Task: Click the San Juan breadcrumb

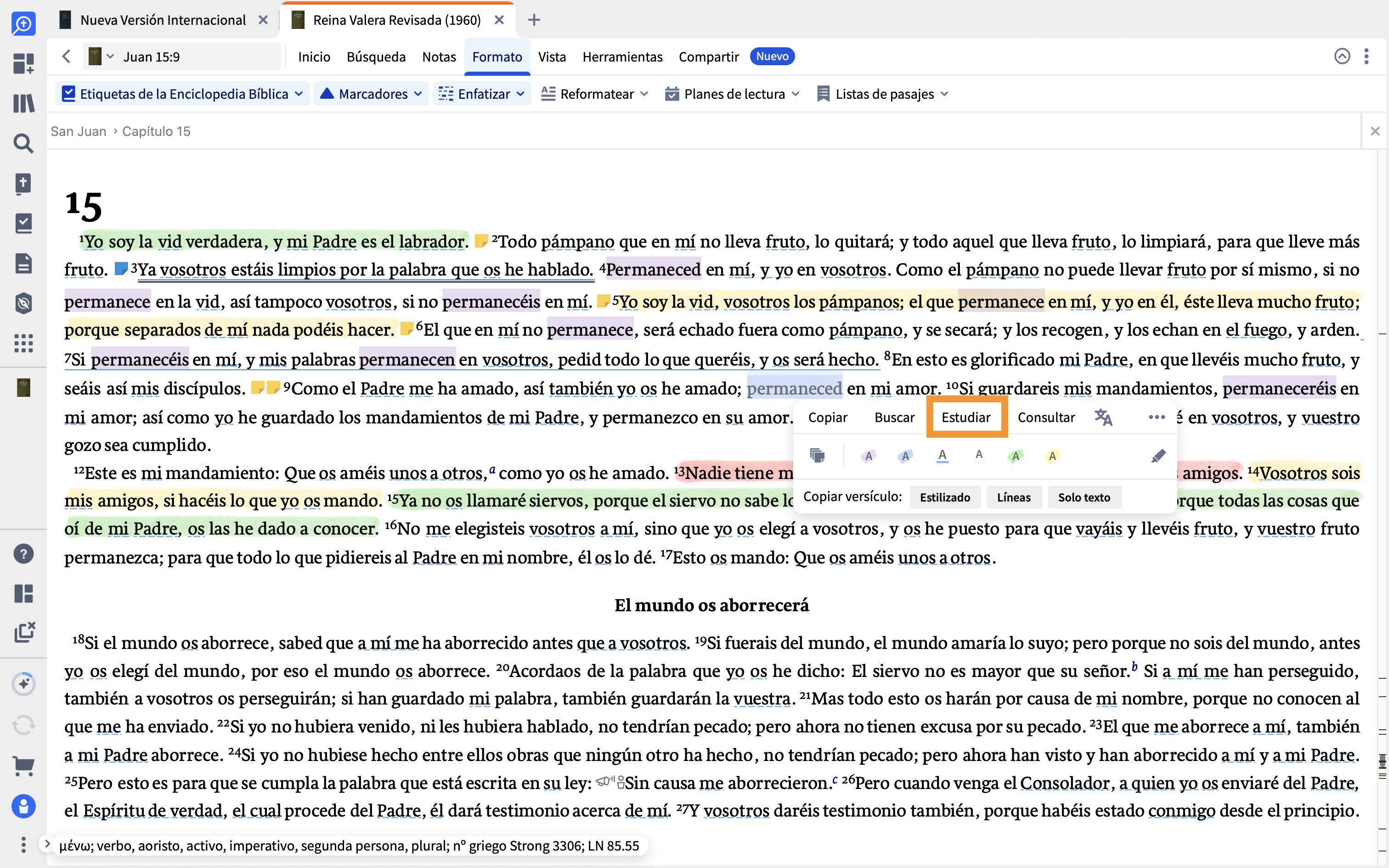Action: click(79, 131)
